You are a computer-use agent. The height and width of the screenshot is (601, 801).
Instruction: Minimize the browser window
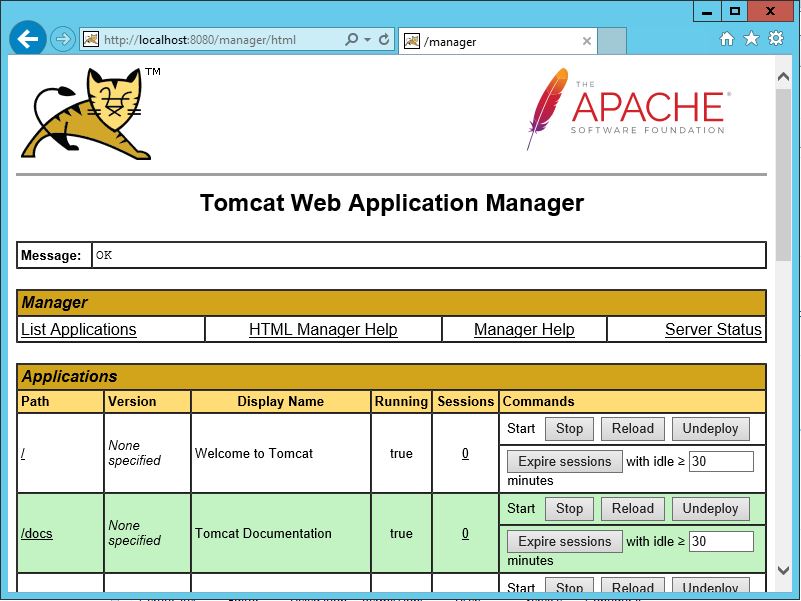(707, 11)
